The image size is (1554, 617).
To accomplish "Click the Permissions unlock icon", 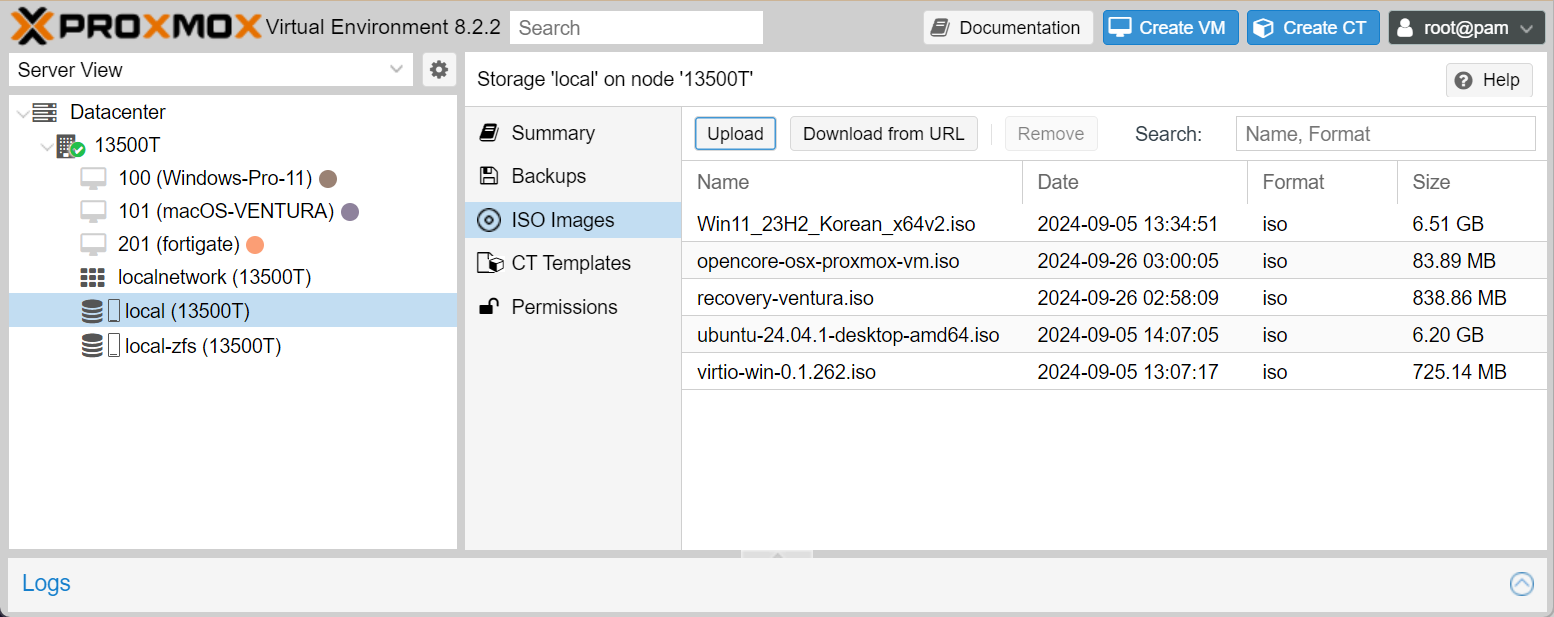I will pyautogui.click(x=489, y=307).
